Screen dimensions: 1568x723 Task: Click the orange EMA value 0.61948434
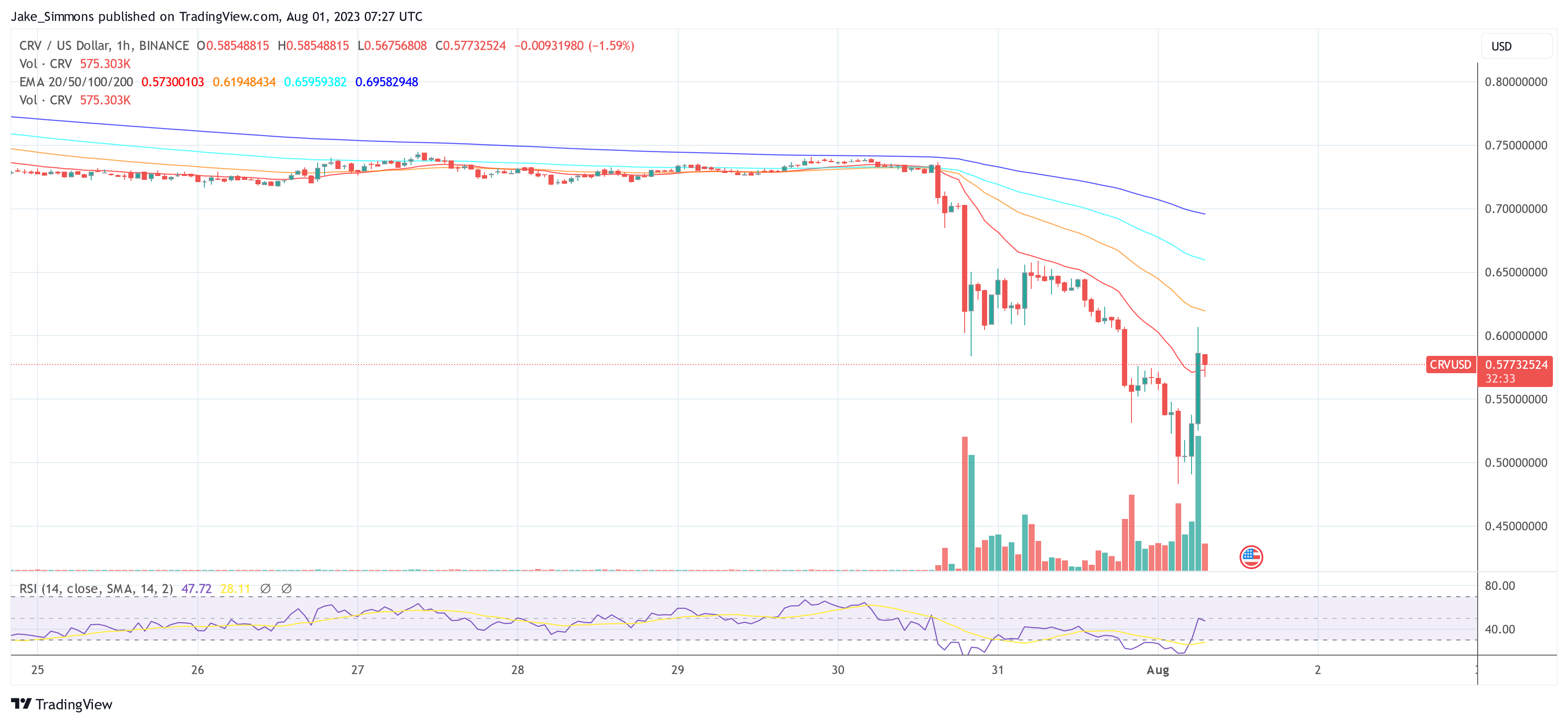244,82
